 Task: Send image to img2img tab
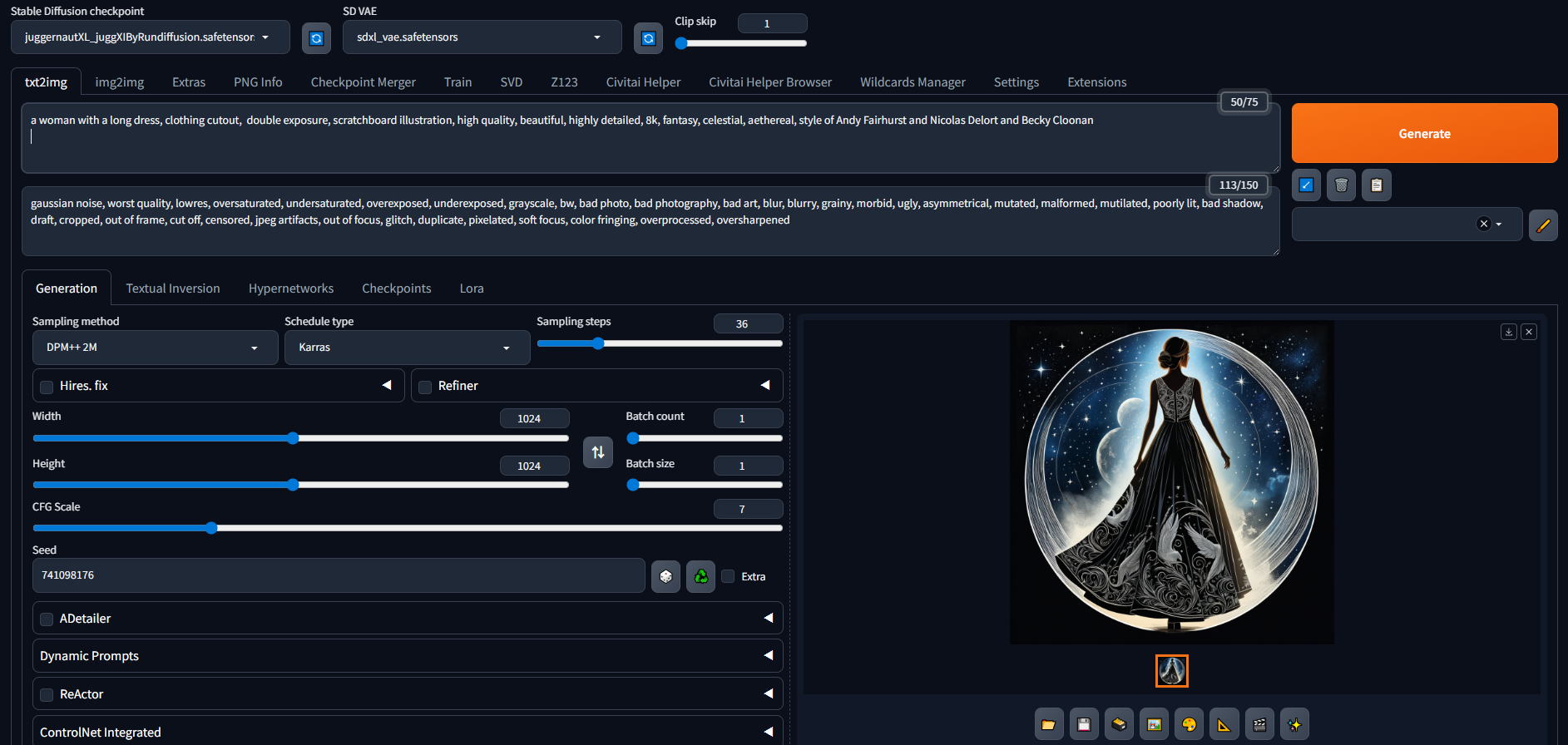(x=1154, y=724)
